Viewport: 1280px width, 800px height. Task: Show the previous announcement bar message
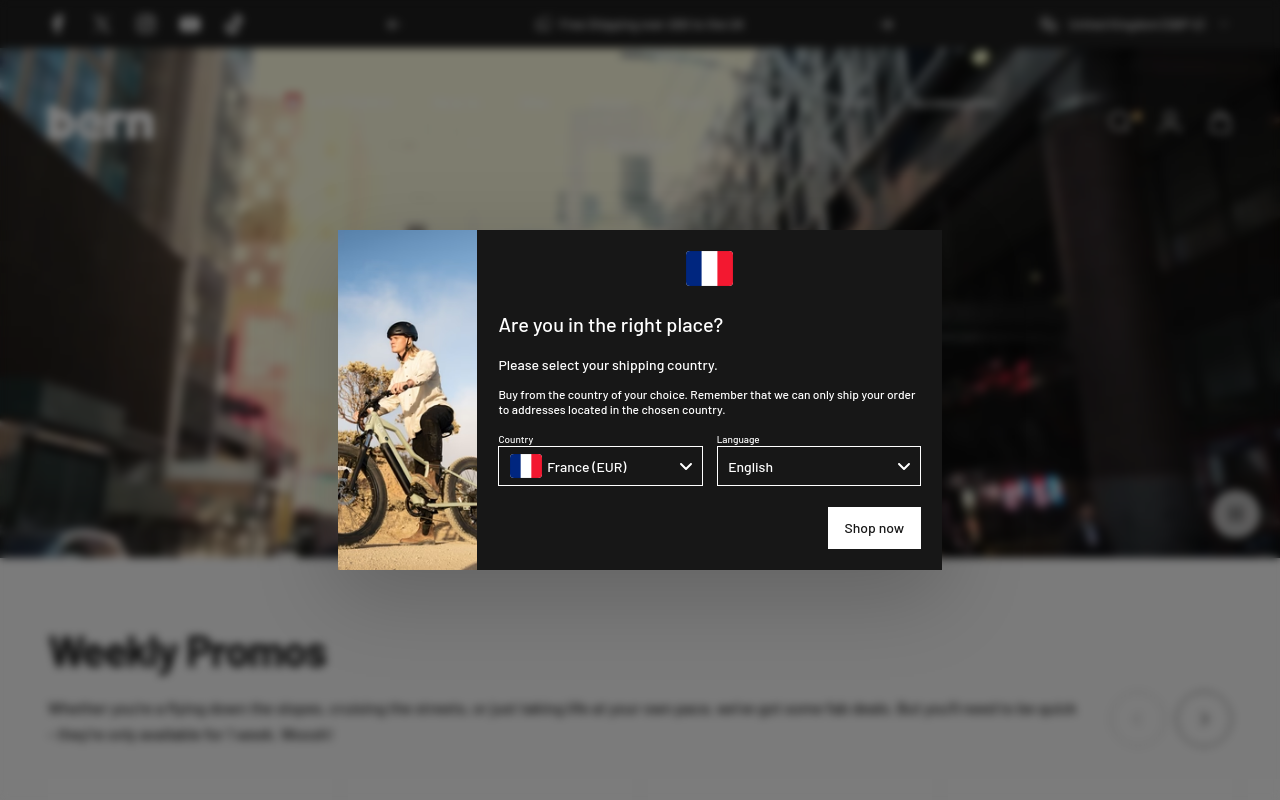tap(392, 24)
